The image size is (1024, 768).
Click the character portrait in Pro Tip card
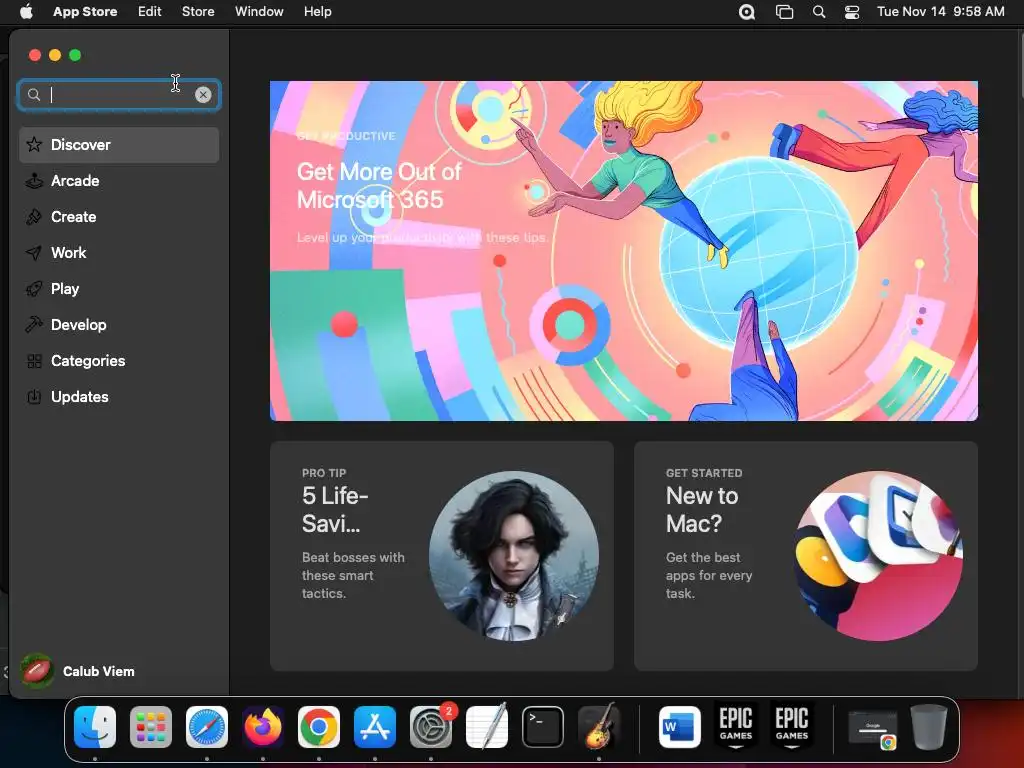(514, 556)
